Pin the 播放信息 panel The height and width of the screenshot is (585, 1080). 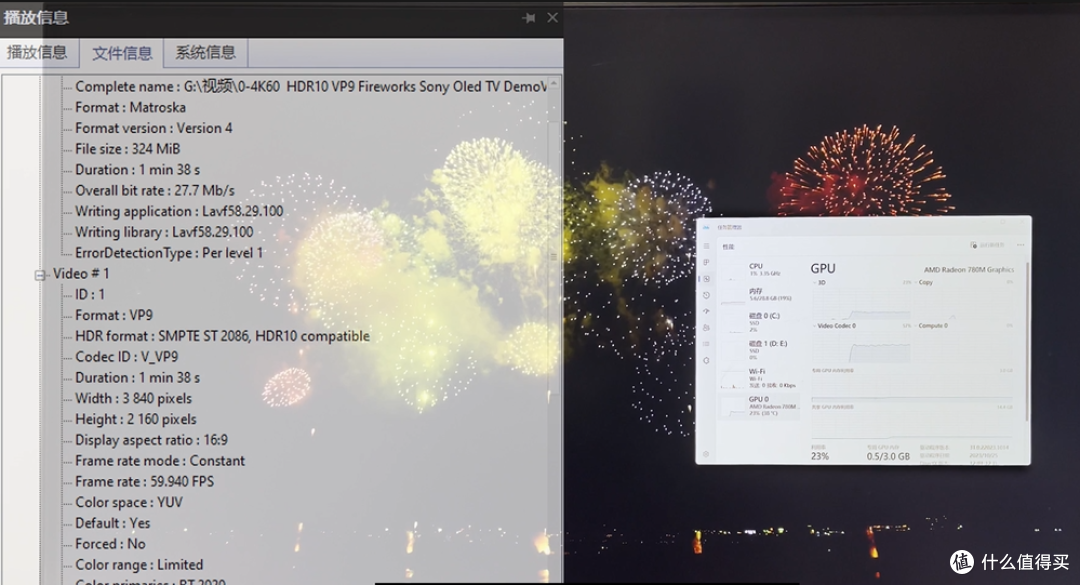pos(529,18)
